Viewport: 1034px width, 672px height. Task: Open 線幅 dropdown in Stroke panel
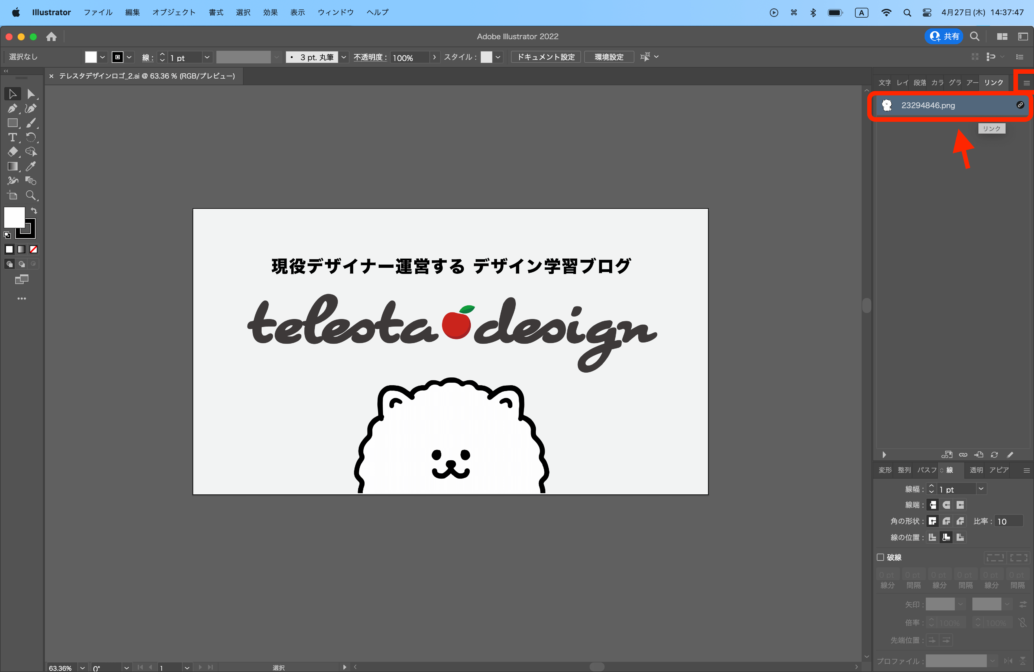point(981,489)
